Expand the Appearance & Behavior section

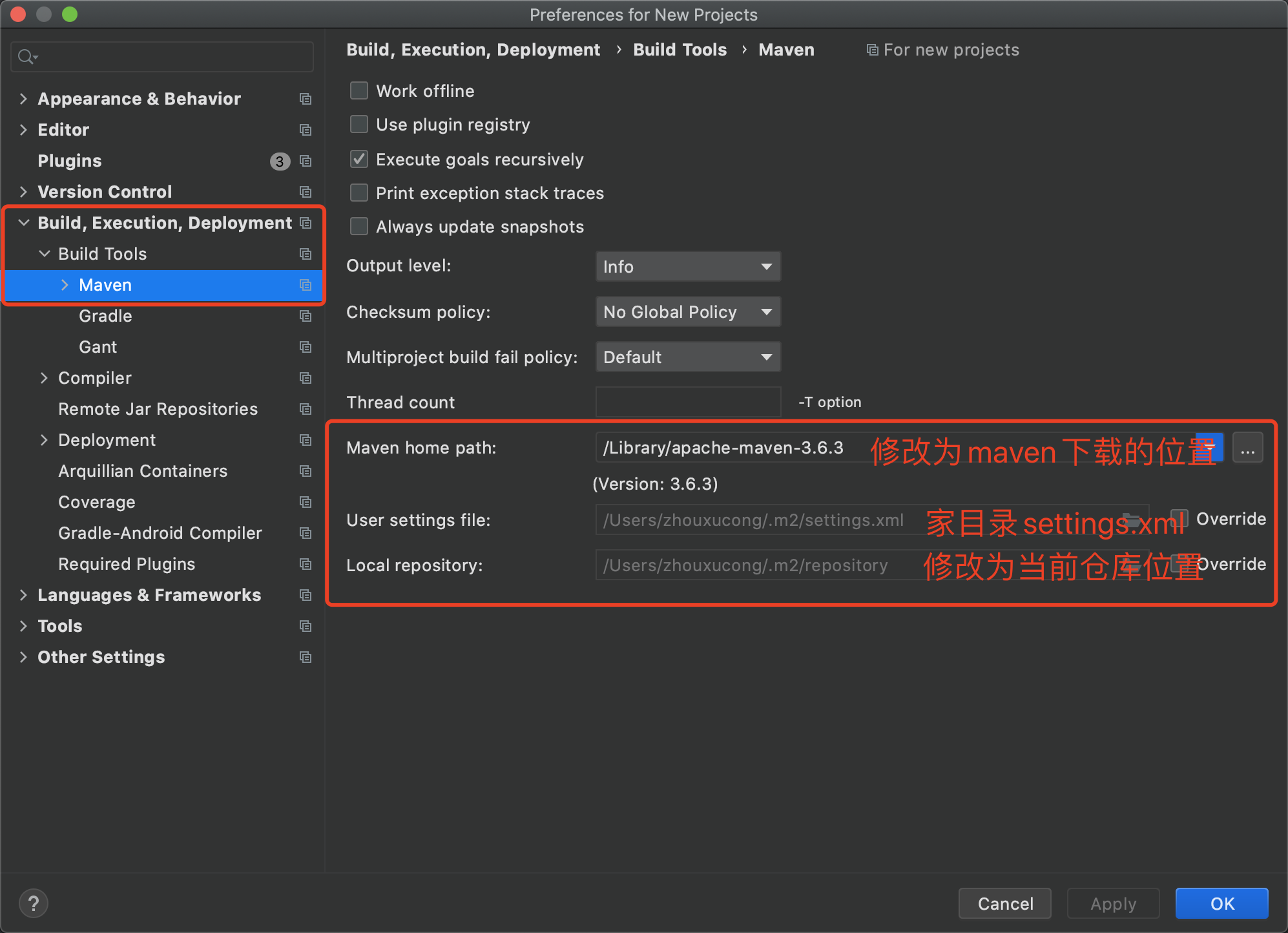pos(23,99)
